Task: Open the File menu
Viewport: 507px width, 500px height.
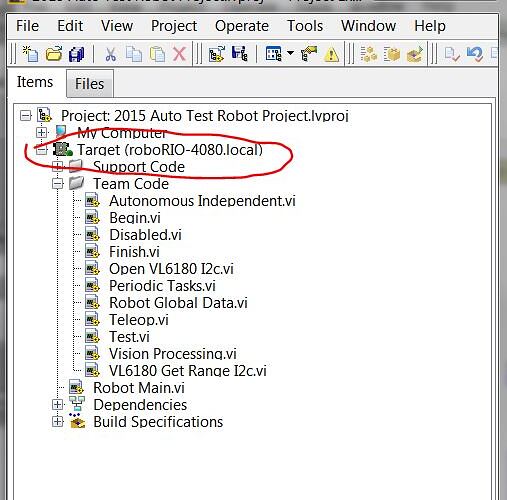Action: pyautogui.click(x=27, y=26)
